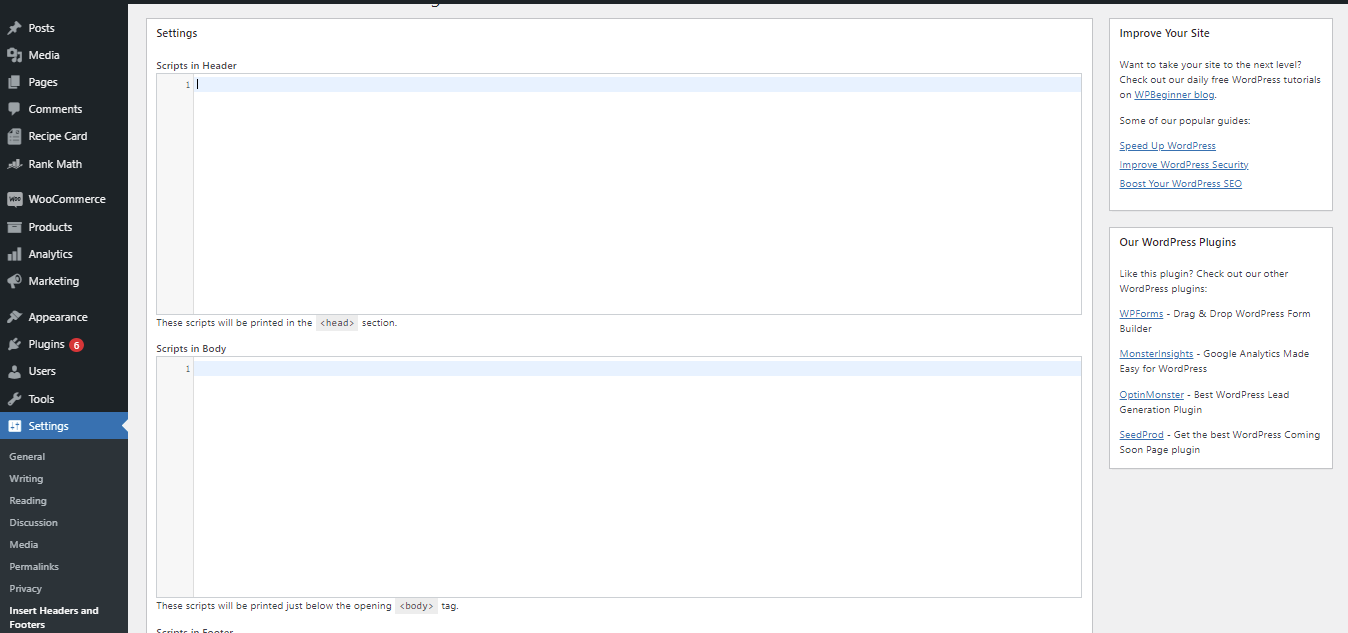Open the WPBeginner blog link
The width and height of the screenshot is (1348, 633).
pyautogui.click(x=1174, y=95)
